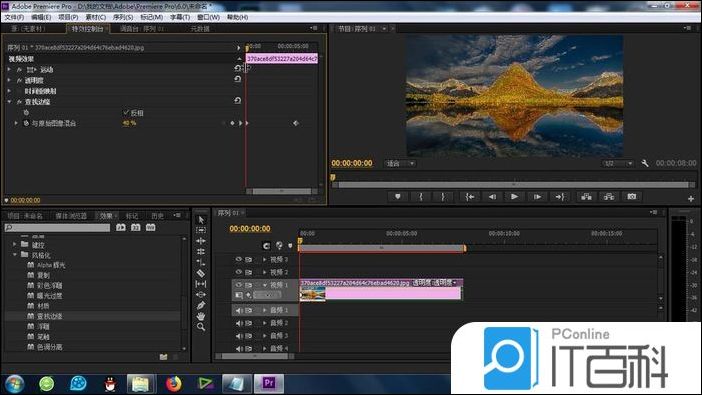
Task: Toggle the Invert checkbox under Find Edges
Action: click(x=126, y=112)
